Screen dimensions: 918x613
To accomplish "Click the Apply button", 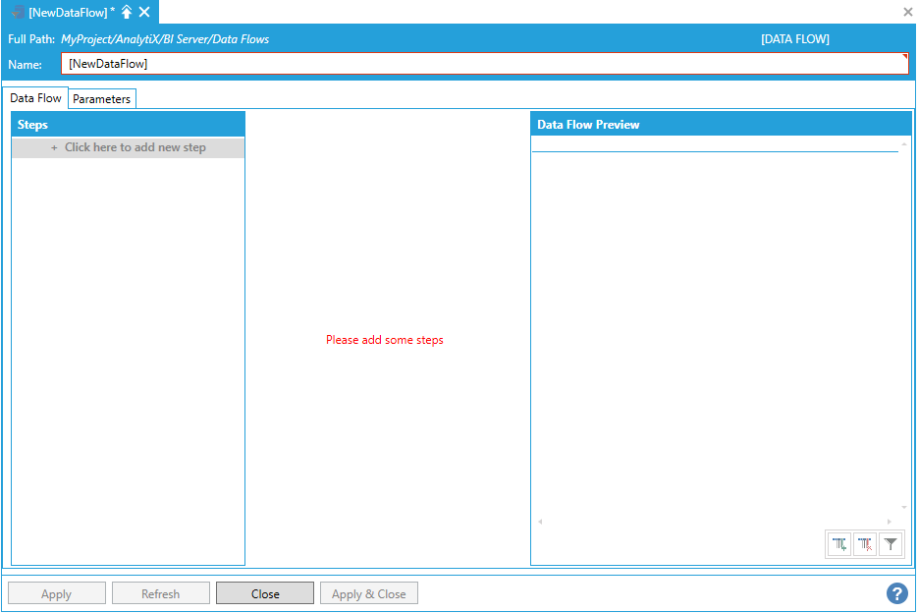I will point(56,594).
